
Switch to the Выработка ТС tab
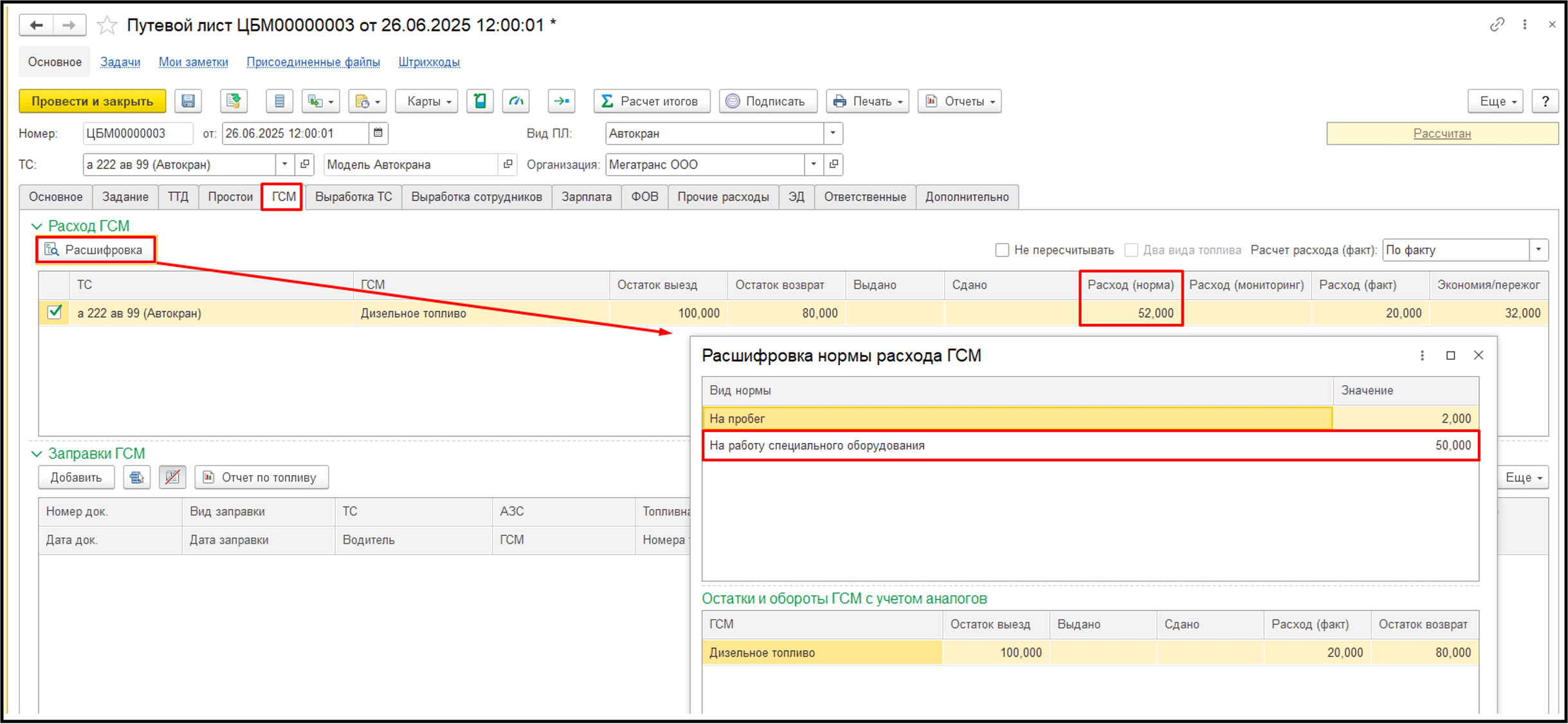353,197
